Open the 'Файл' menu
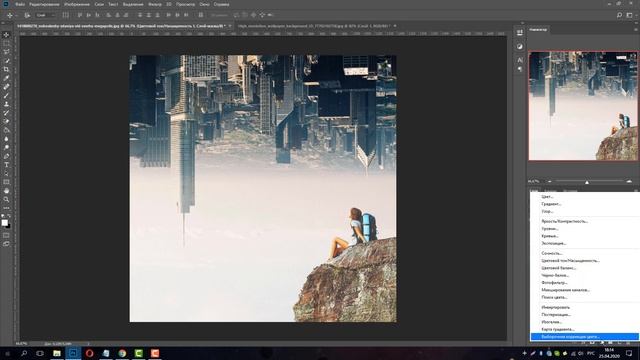The width and height of the screenshot is (640, 360). coord(20,4)
